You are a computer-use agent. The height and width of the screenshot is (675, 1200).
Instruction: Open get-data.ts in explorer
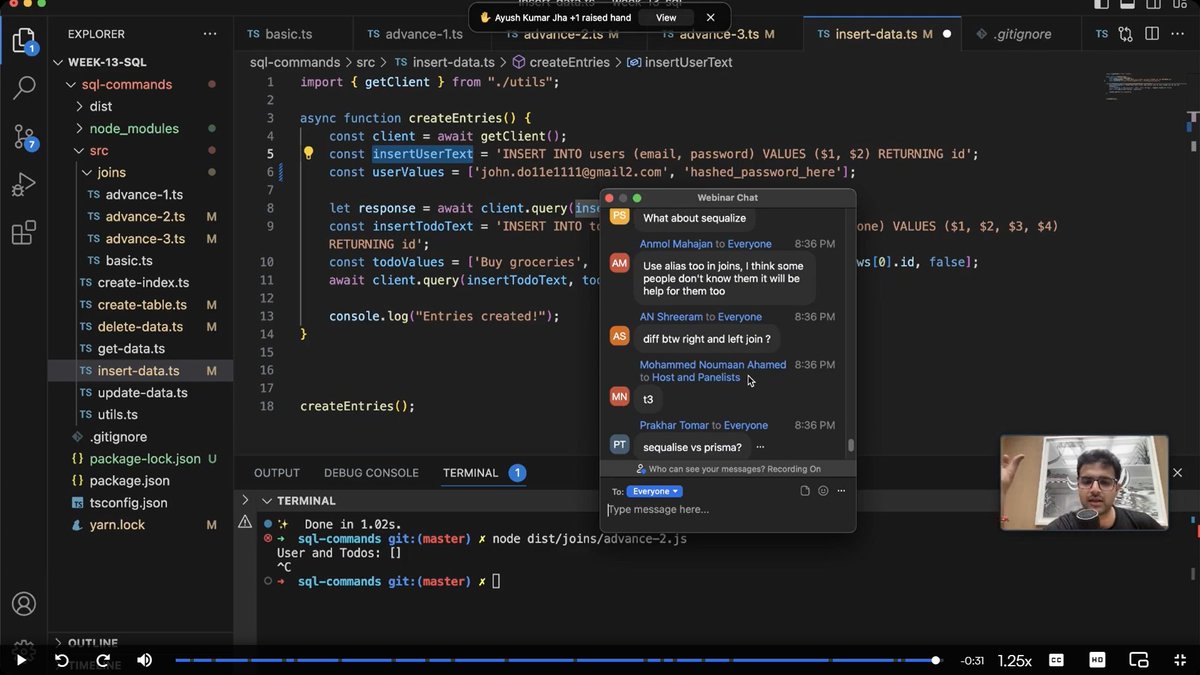point(131,348)
